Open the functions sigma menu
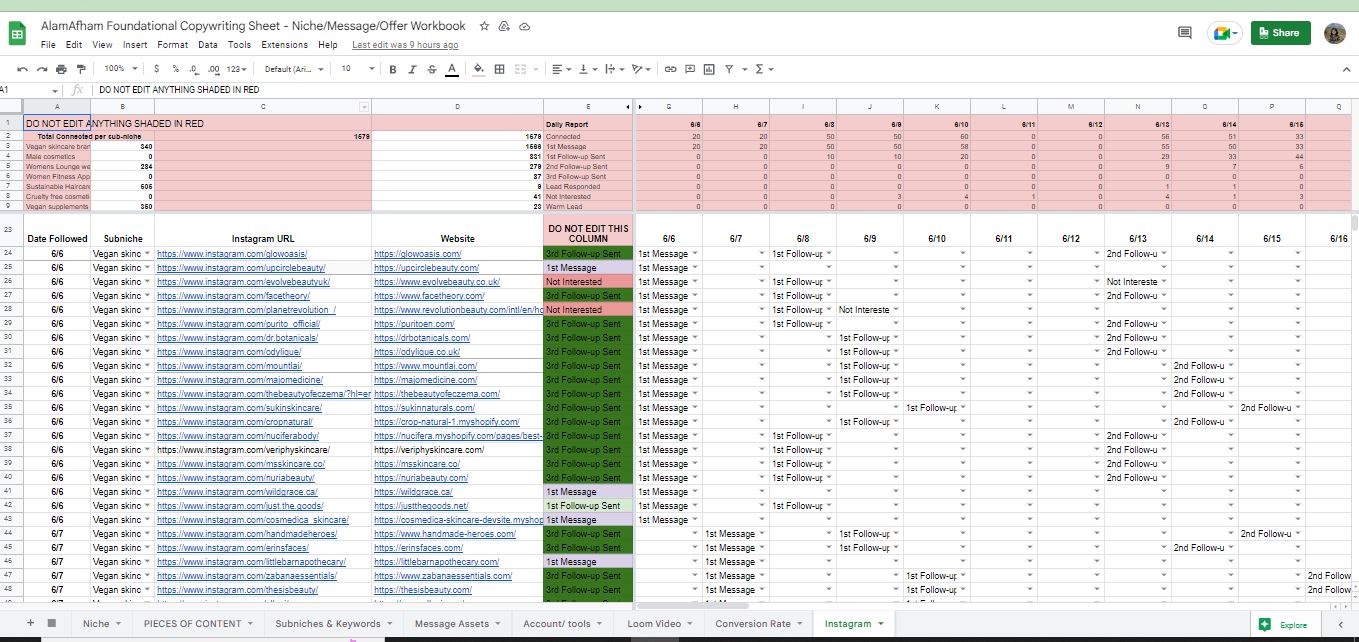 [763, 69]
